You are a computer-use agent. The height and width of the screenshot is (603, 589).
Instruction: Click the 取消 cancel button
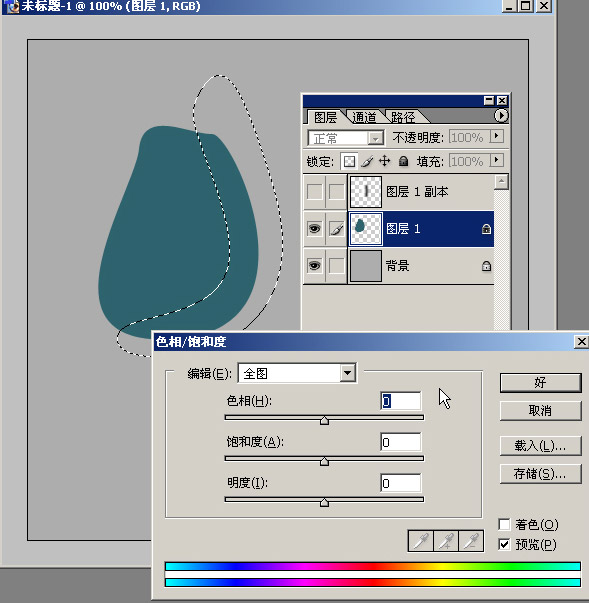click(x=540, y=411)
